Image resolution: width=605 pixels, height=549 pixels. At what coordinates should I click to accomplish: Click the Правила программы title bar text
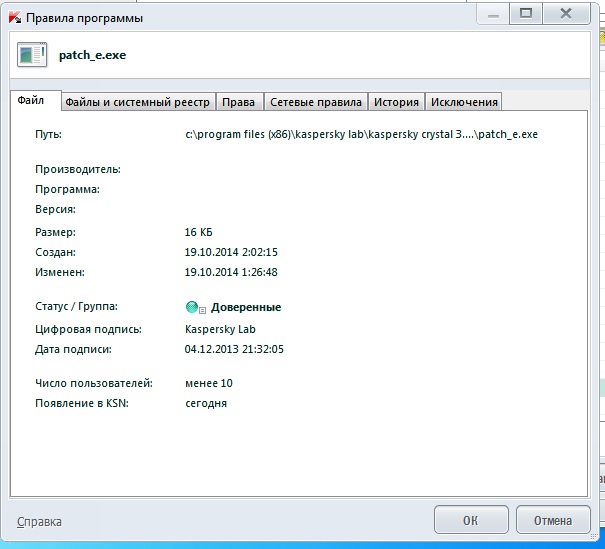[84, 18]
